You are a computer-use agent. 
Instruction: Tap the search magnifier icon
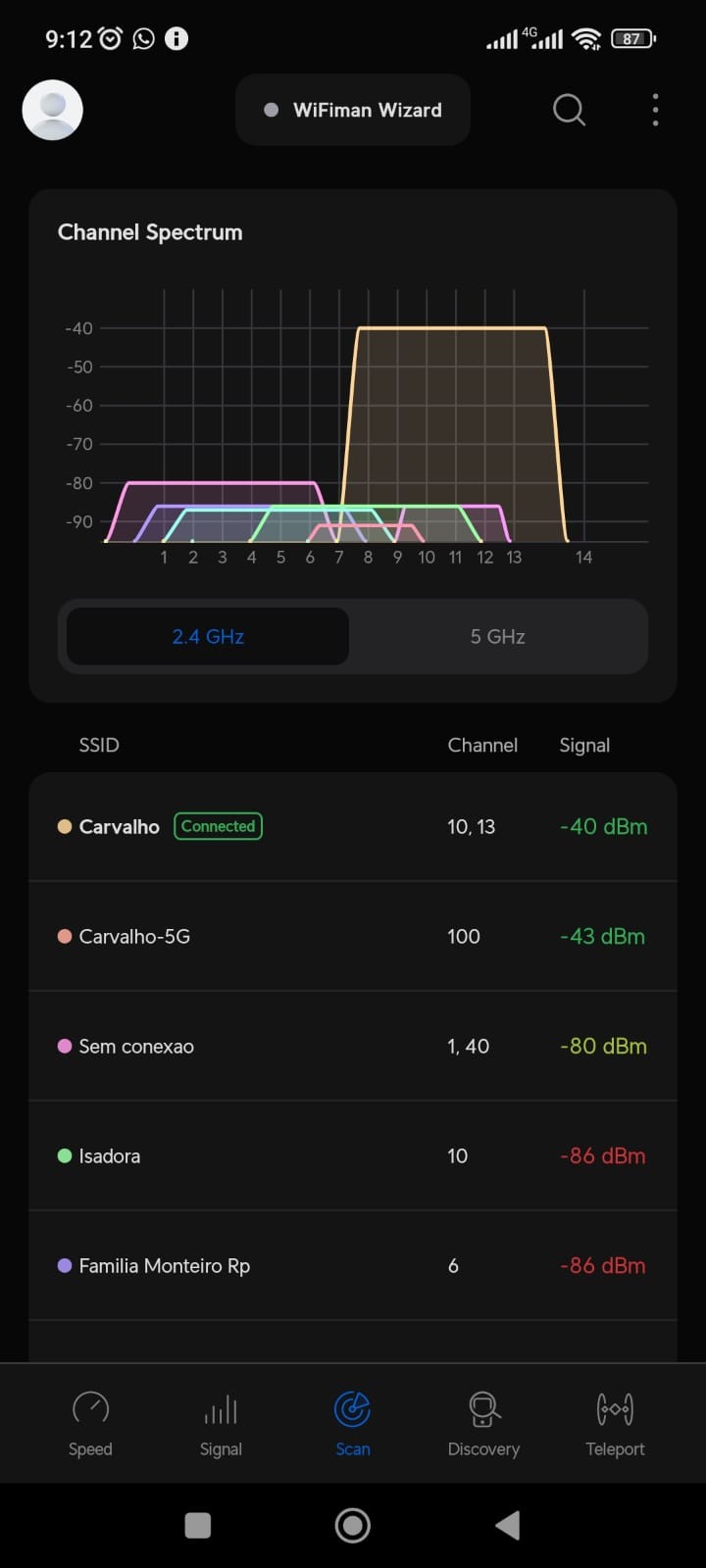[569, 110]
